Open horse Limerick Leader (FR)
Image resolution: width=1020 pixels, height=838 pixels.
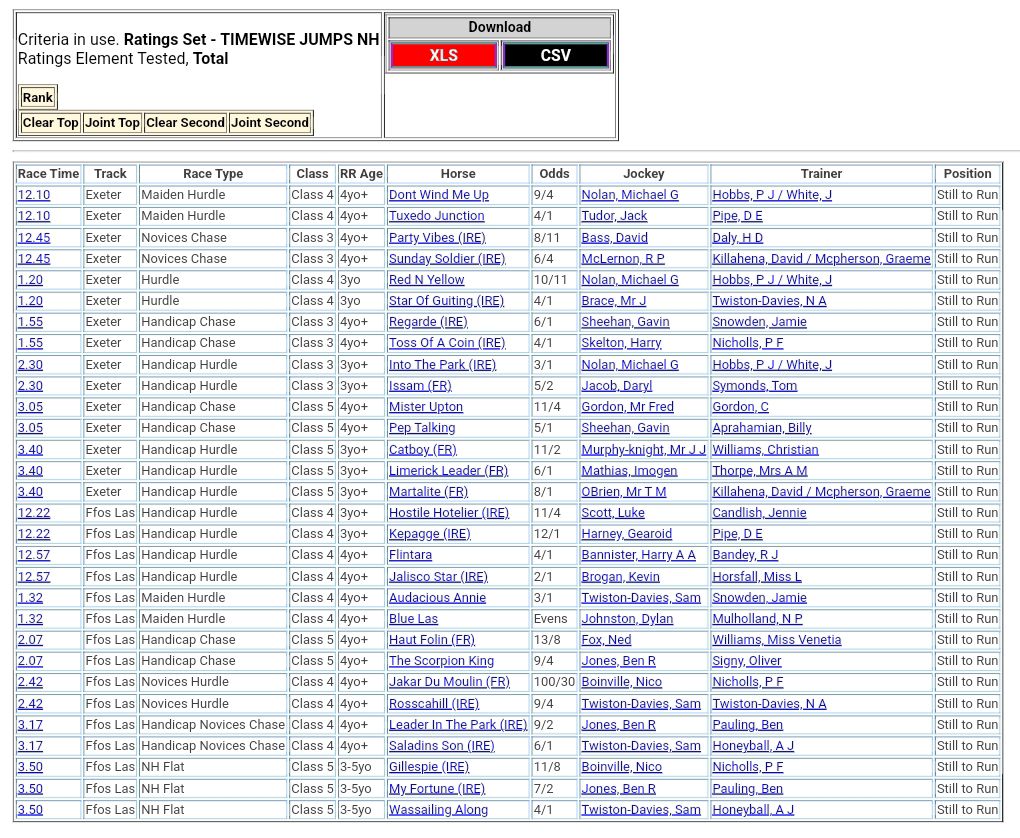click(448, 471)
